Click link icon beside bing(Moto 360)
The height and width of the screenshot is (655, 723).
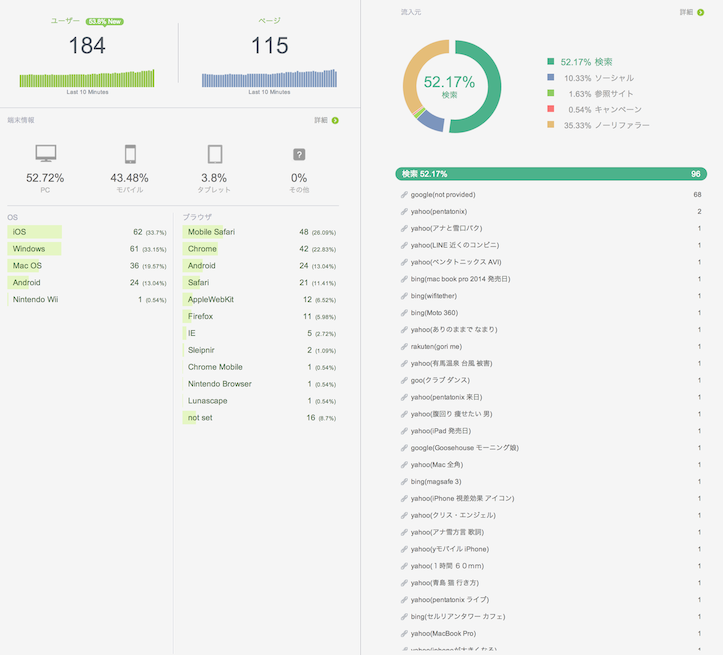click(x=404, y=313)
